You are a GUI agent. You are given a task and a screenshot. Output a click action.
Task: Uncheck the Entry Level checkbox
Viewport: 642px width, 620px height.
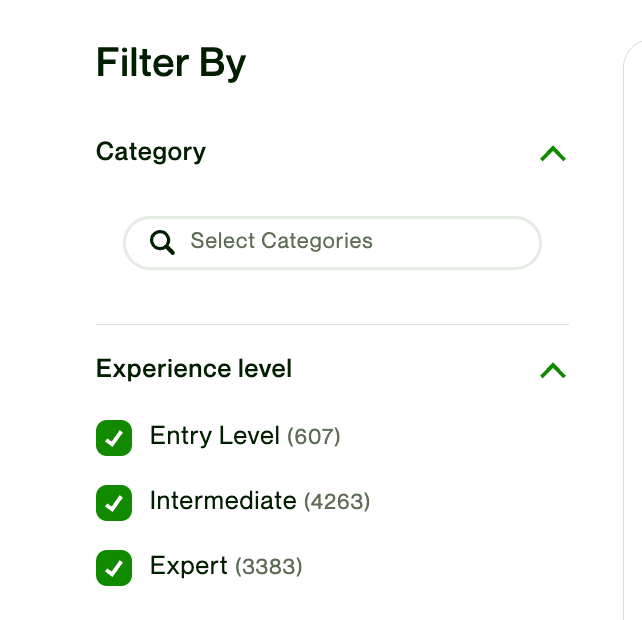(x=114, y=438)
